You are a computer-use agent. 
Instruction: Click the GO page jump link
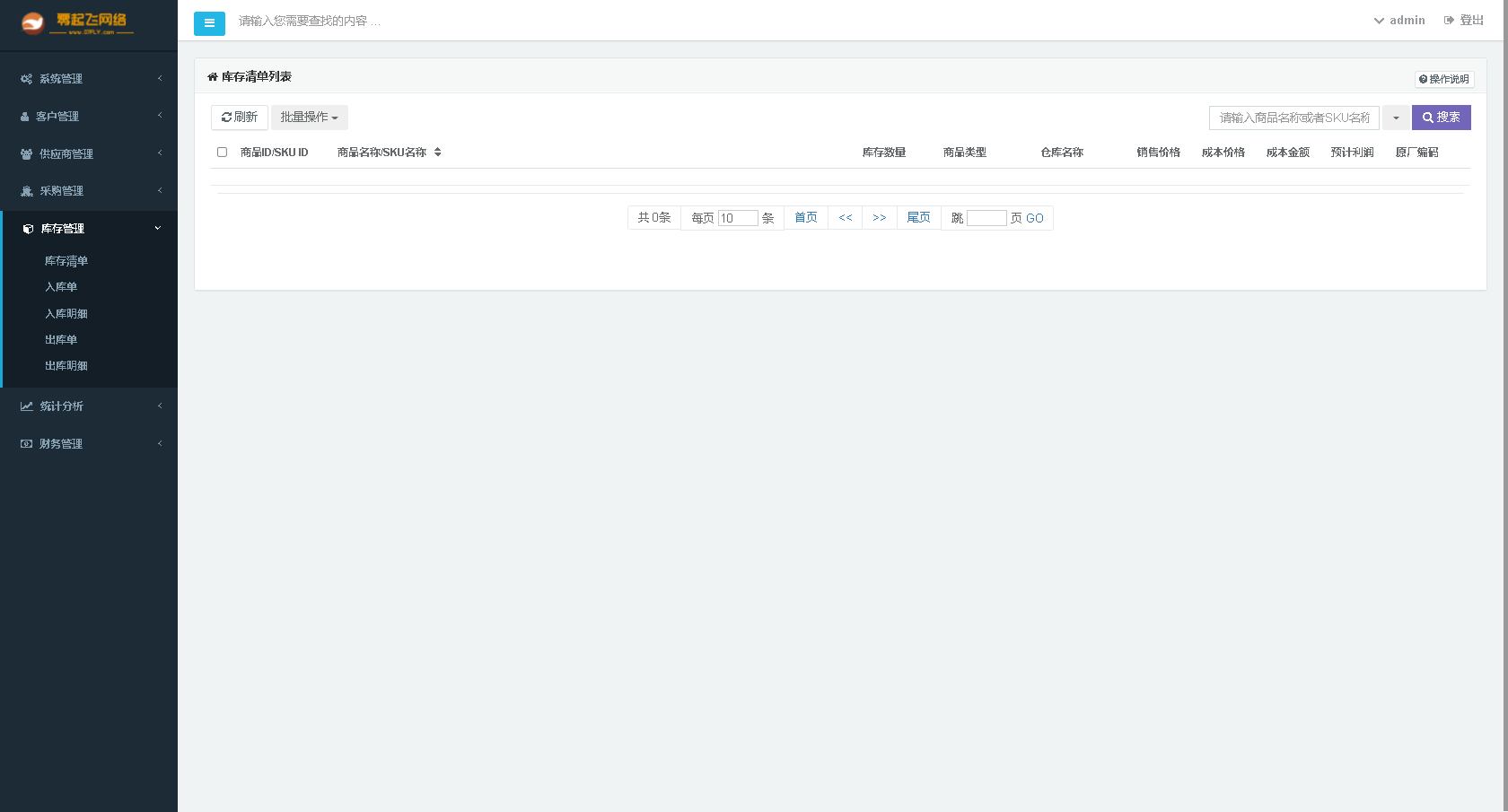click(1034, 218)
